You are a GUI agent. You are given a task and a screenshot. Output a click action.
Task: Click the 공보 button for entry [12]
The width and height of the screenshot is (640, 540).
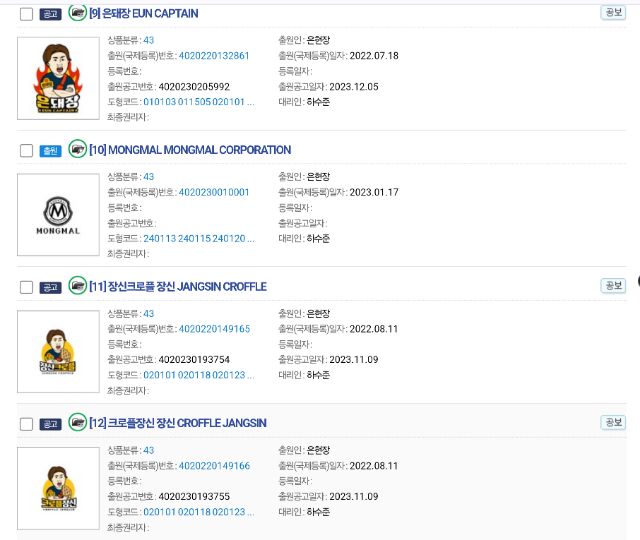pyautogui.click(x=613, y=422)
